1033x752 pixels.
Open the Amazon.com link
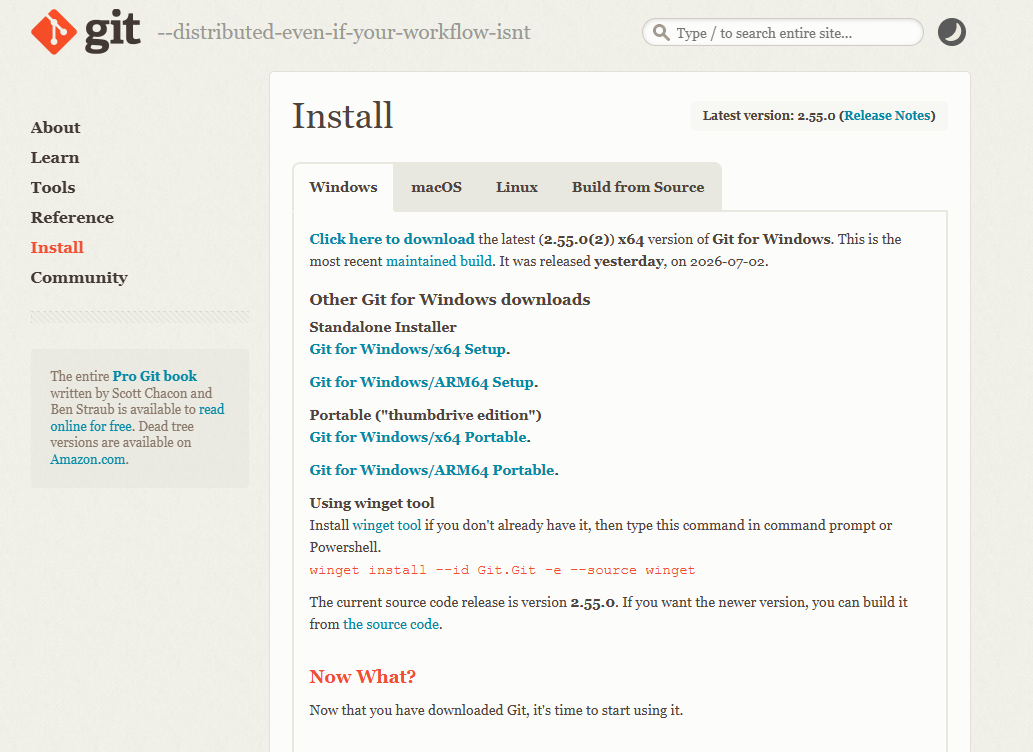[x=88, y=459]
